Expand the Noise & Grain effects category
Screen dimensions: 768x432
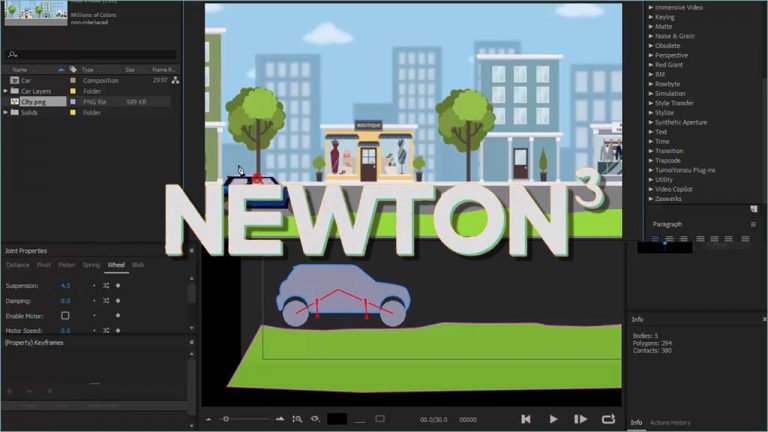pyautogui.click(x=651, y=36)
